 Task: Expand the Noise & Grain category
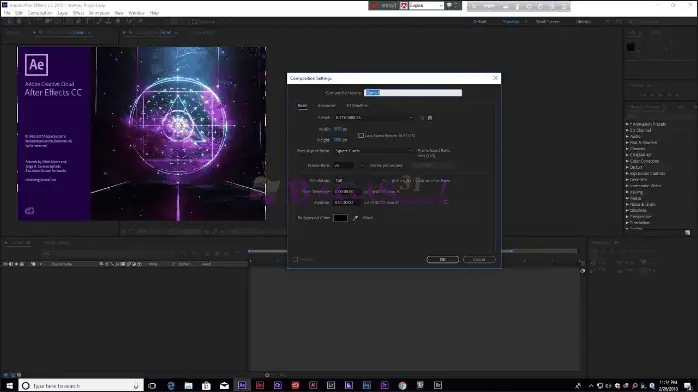coord(627,204)
